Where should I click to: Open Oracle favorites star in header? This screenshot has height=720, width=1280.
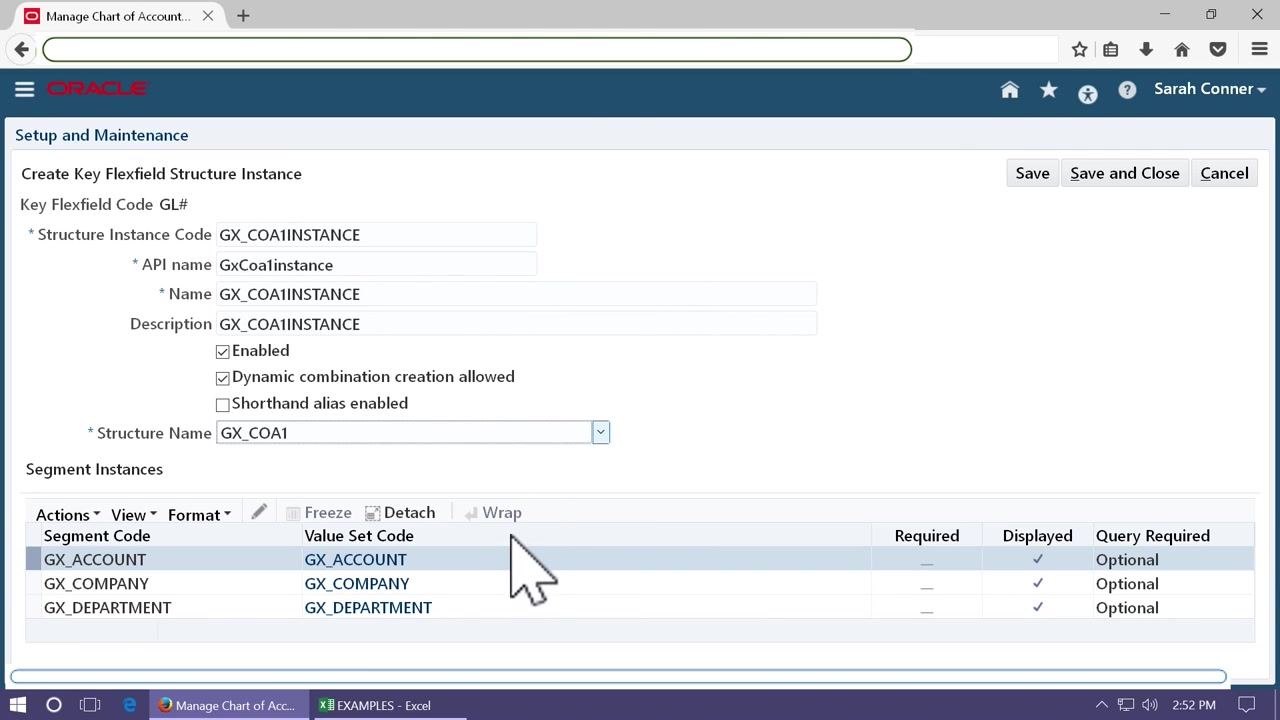[1049, 90]
